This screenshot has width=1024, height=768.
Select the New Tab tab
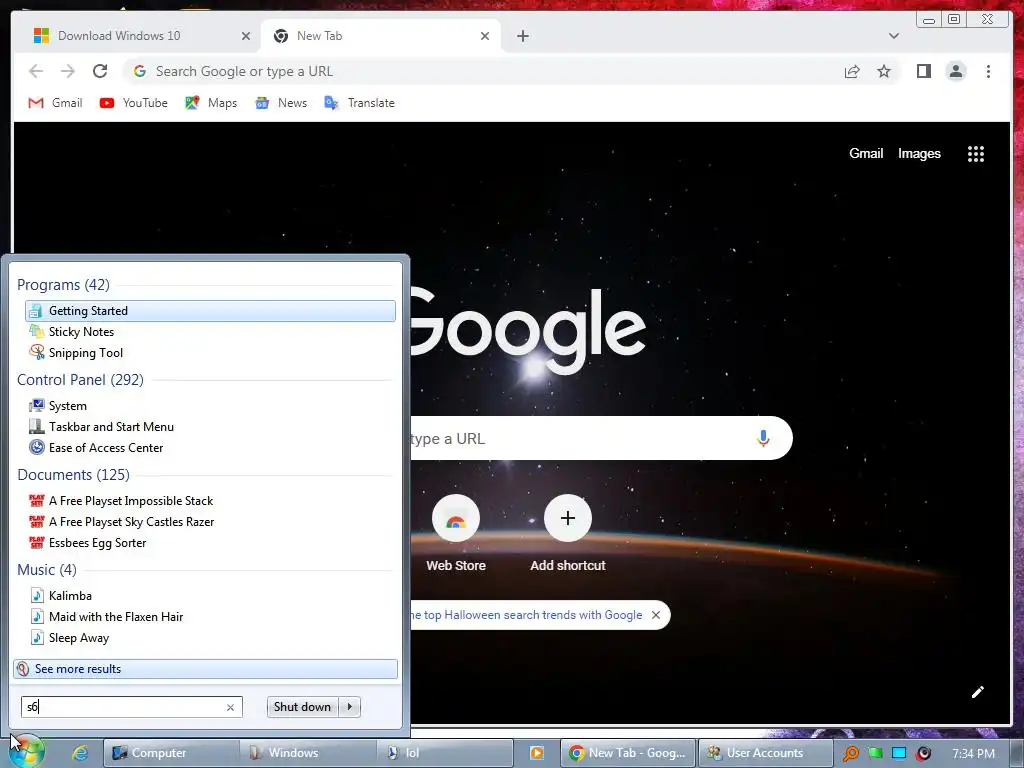coord(381,36)
